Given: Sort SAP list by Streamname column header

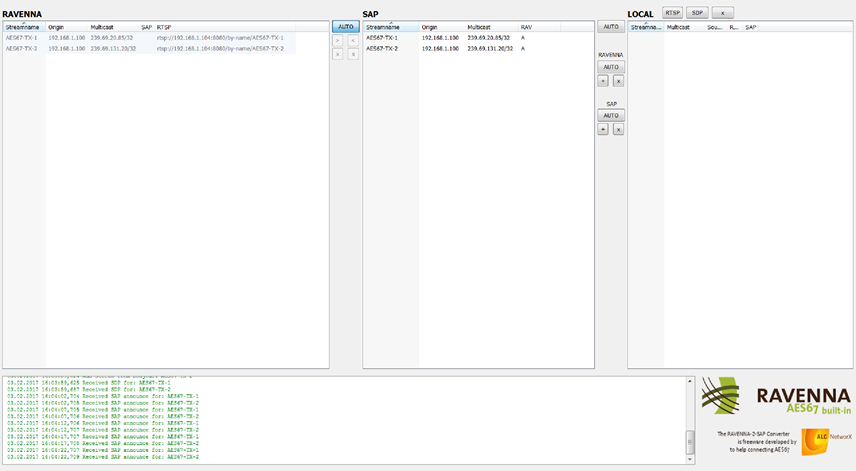Looking at the screenshot, I should (x=391, y=27).
